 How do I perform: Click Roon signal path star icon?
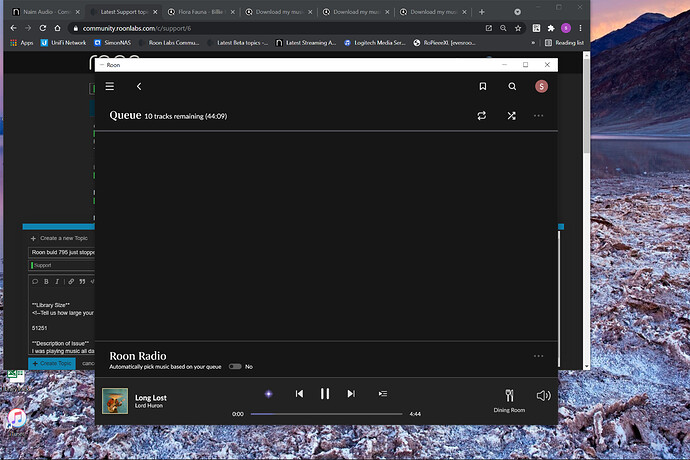(x=268, y=394)
